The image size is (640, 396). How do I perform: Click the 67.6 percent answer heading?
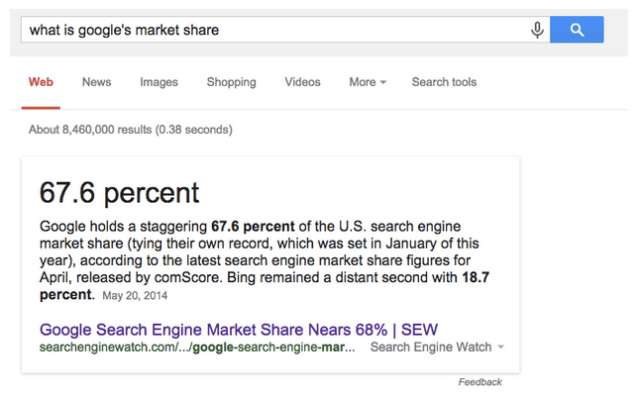(x=119, y=193)
